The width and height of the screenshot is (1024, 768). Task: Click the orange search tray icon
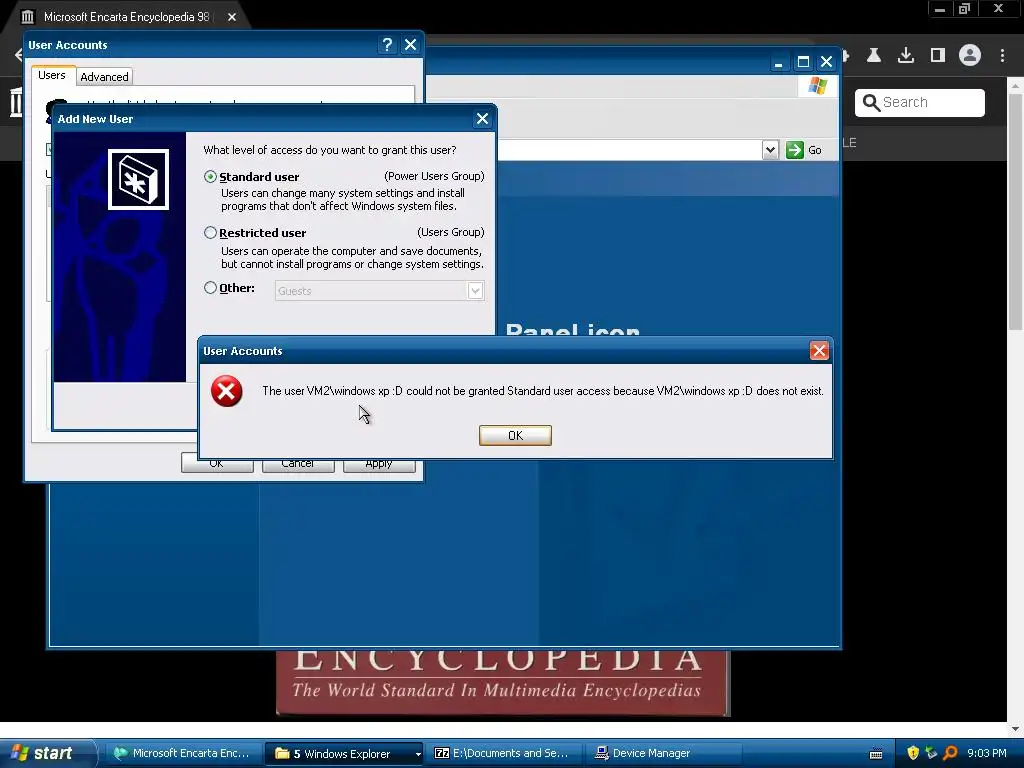pos(950,753)
